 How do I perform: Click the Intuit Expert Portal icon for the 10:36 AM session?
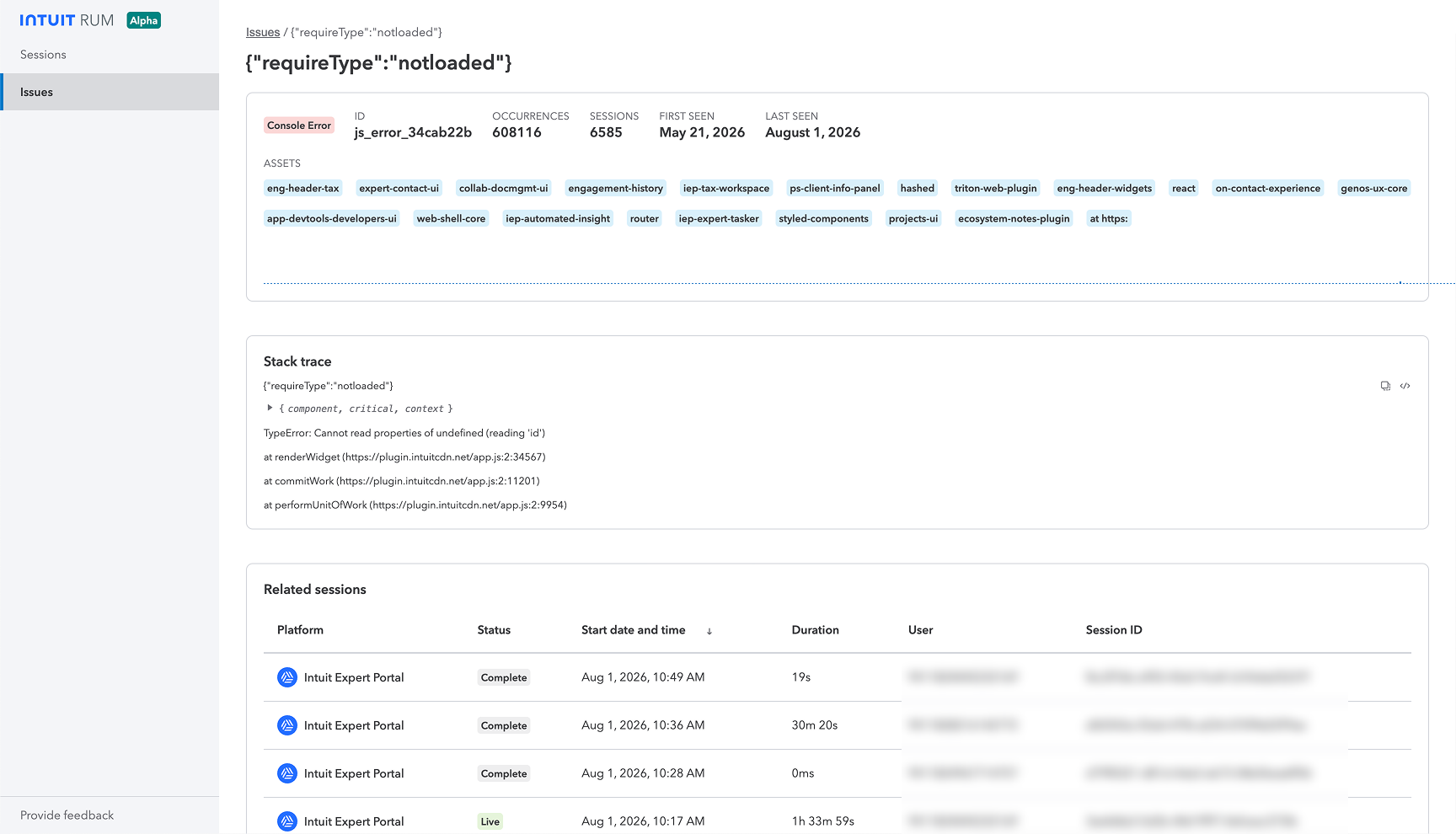(x=287, y=725)
